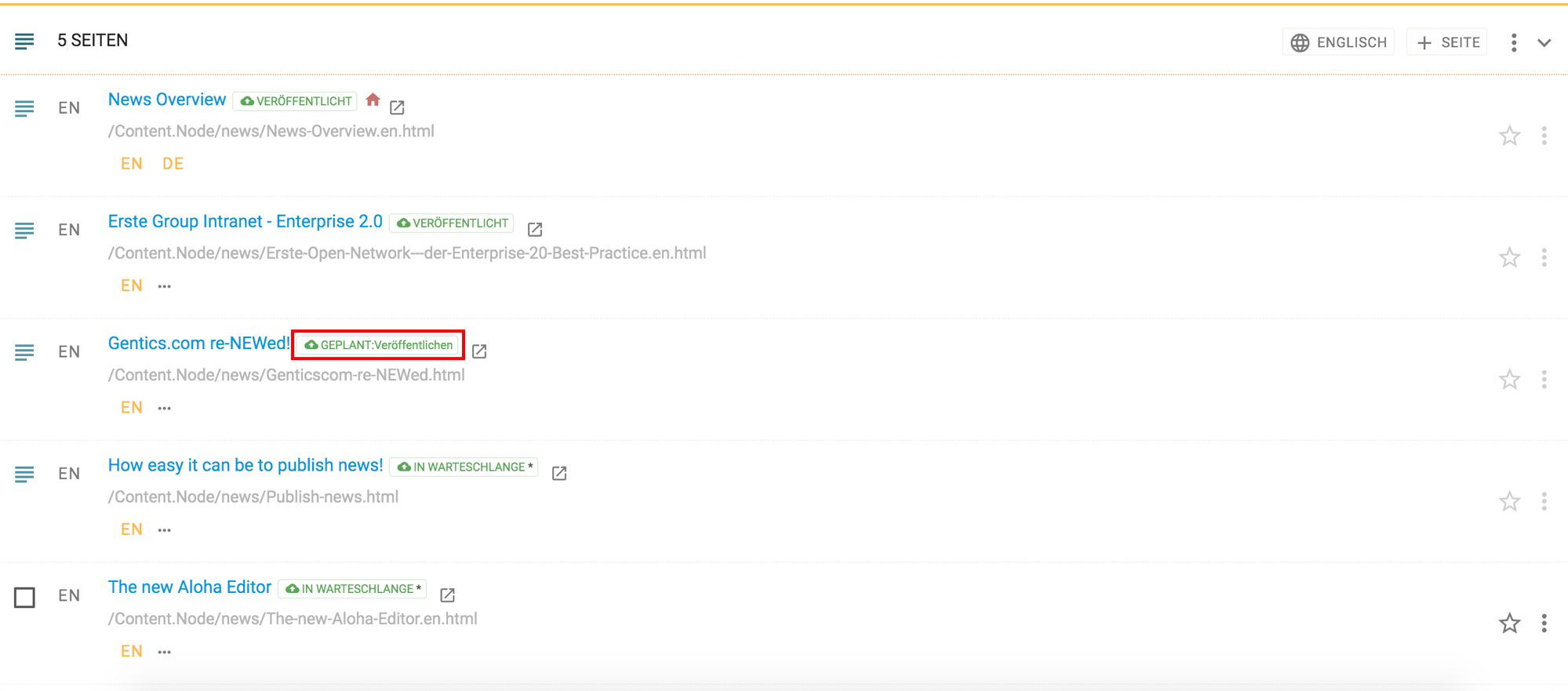
Task: Open News Overview in a new window icon
Action: (x=398, y=107)
